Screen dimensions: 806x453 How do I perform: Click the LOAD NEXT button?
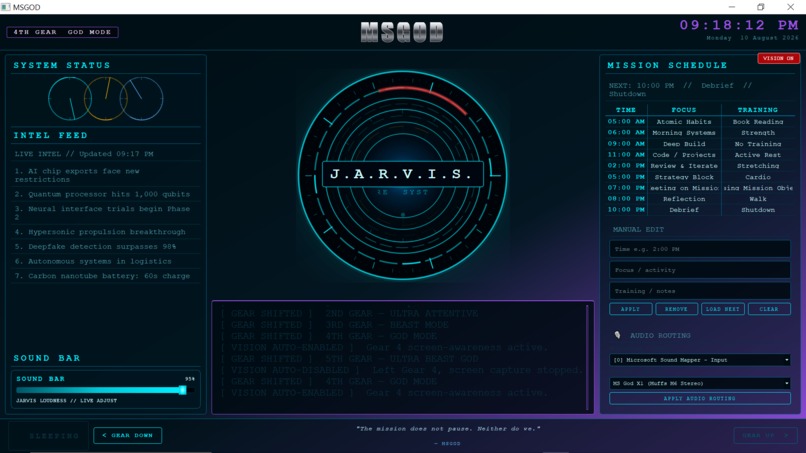(x=723, y=309)
